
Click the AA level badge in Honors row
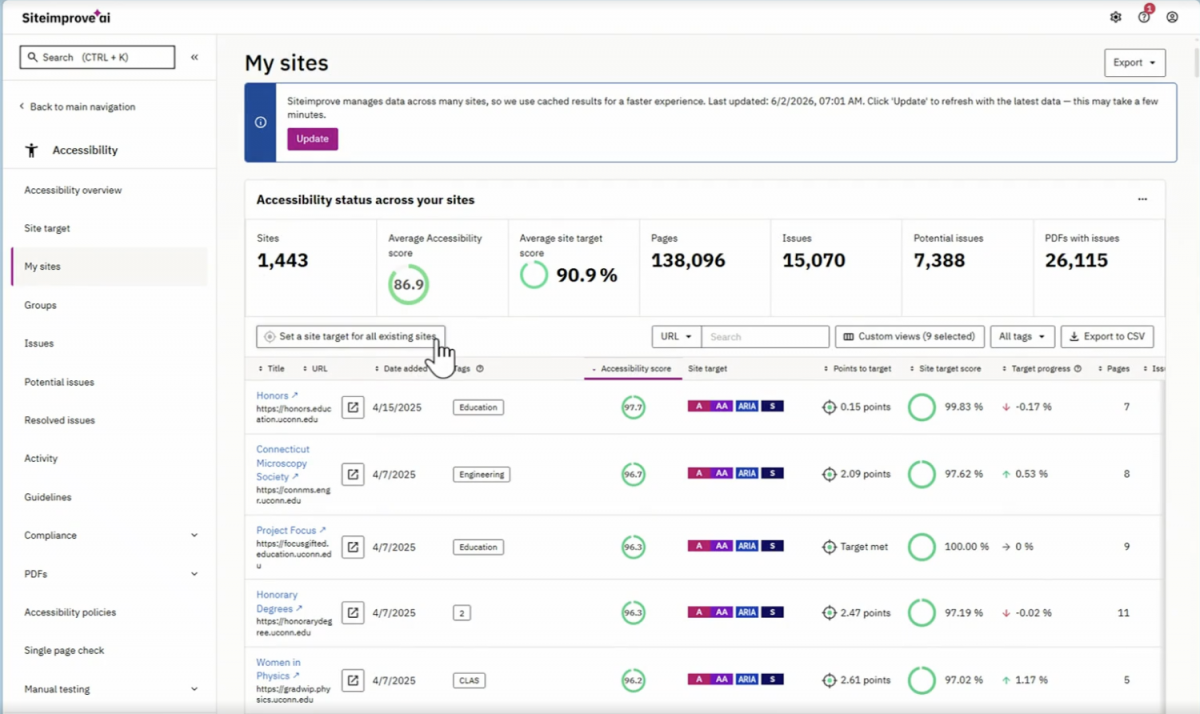click(x=722, y=407)
